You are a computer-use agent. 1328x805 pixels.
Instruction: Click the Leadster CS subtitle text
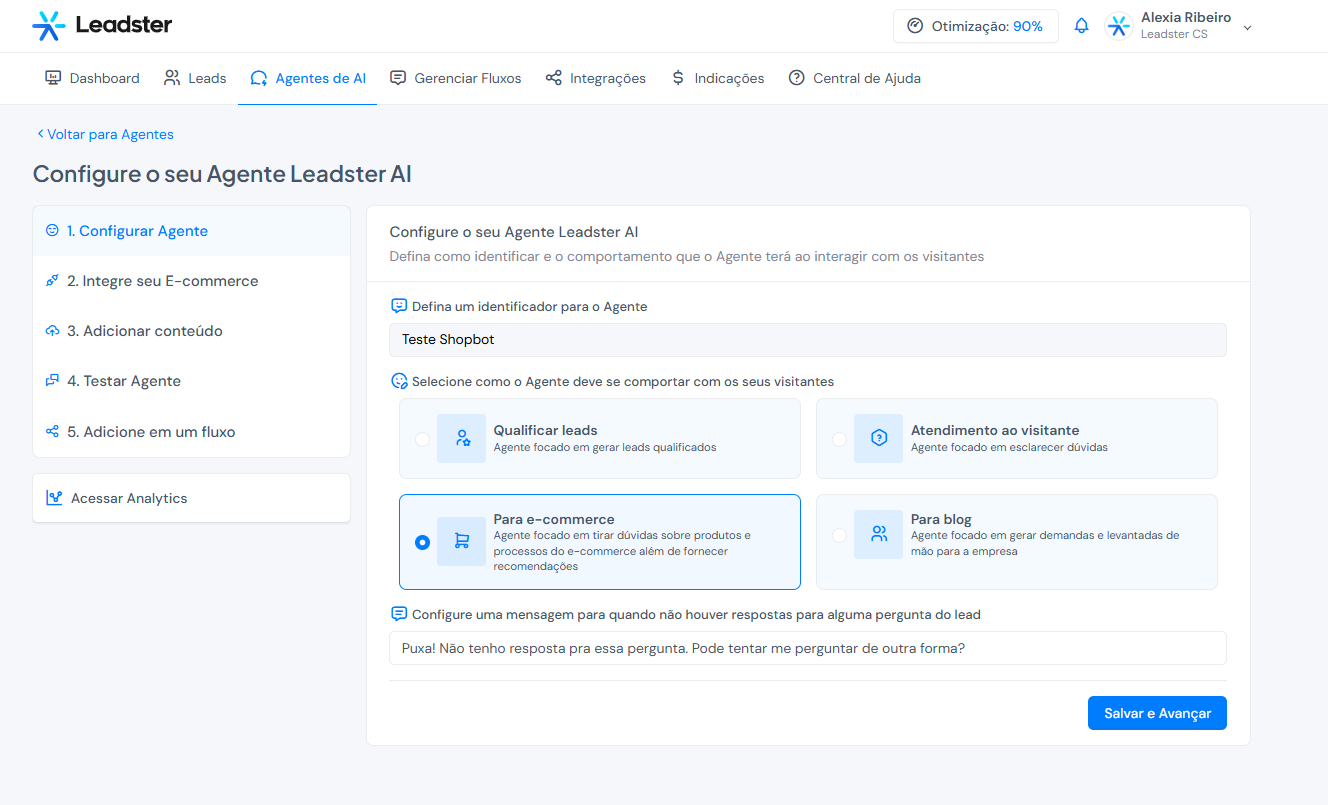click(x=1174, y=35)
